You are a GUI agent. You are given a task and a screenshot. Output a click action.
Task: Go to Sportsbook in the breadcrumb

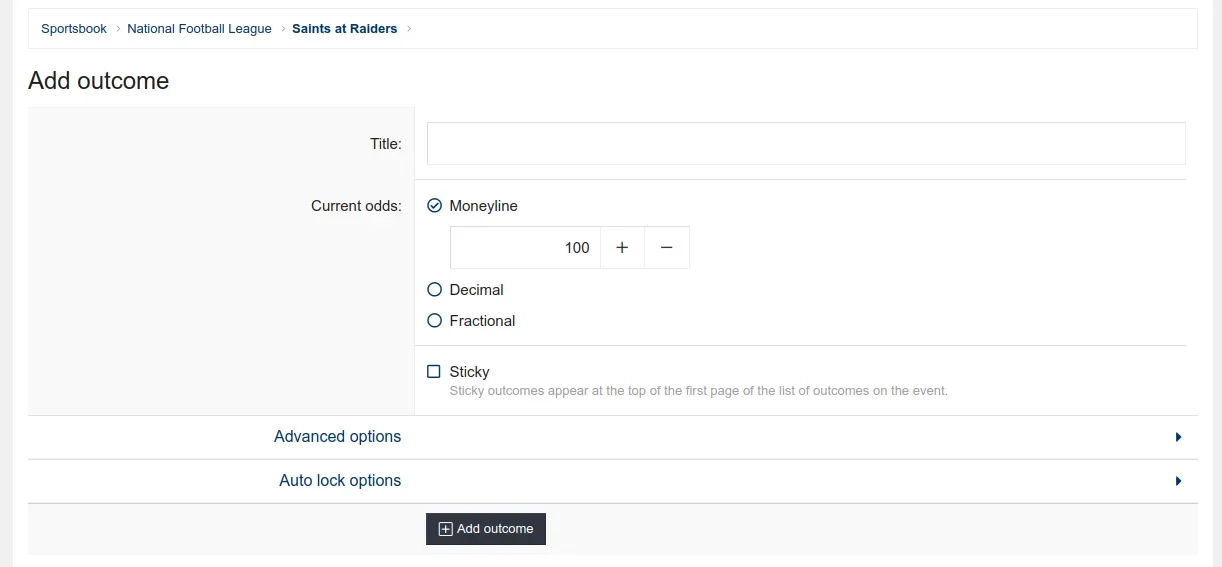click(74, 29)
